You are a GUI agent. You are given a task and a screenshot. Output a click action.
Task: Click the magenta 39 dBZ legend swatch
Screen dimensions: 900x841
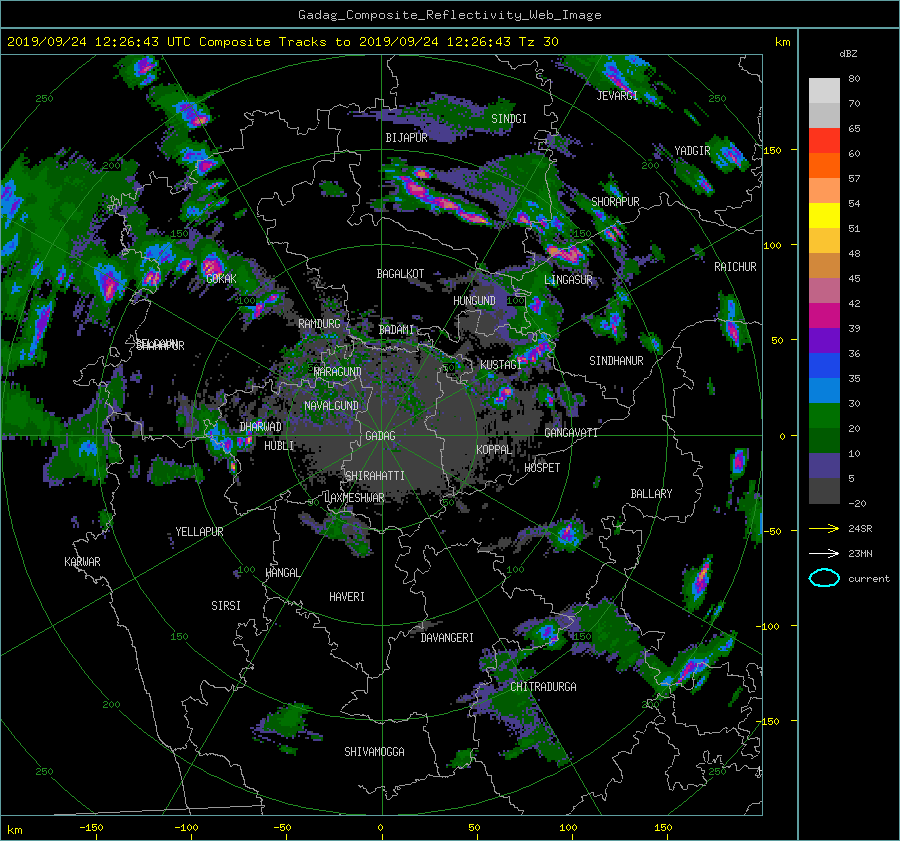824,315
